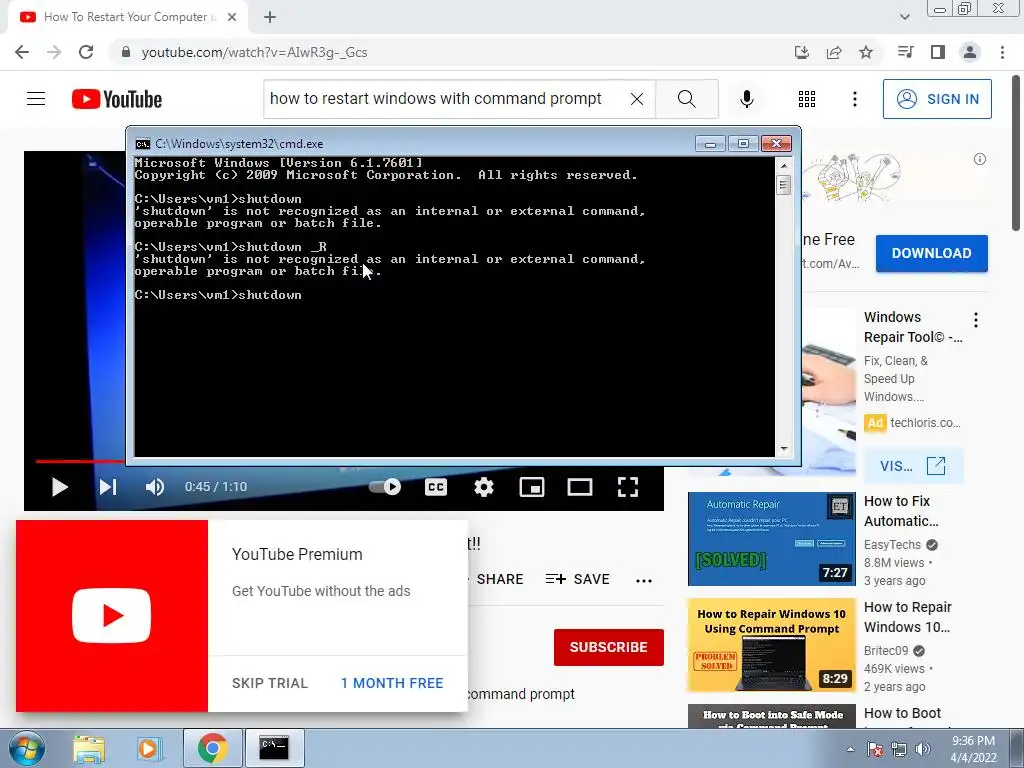1024x768 pixels.
Task: Open Chrome's three-dot menu
Action: pyautogui.click(x=1002, y=52)
